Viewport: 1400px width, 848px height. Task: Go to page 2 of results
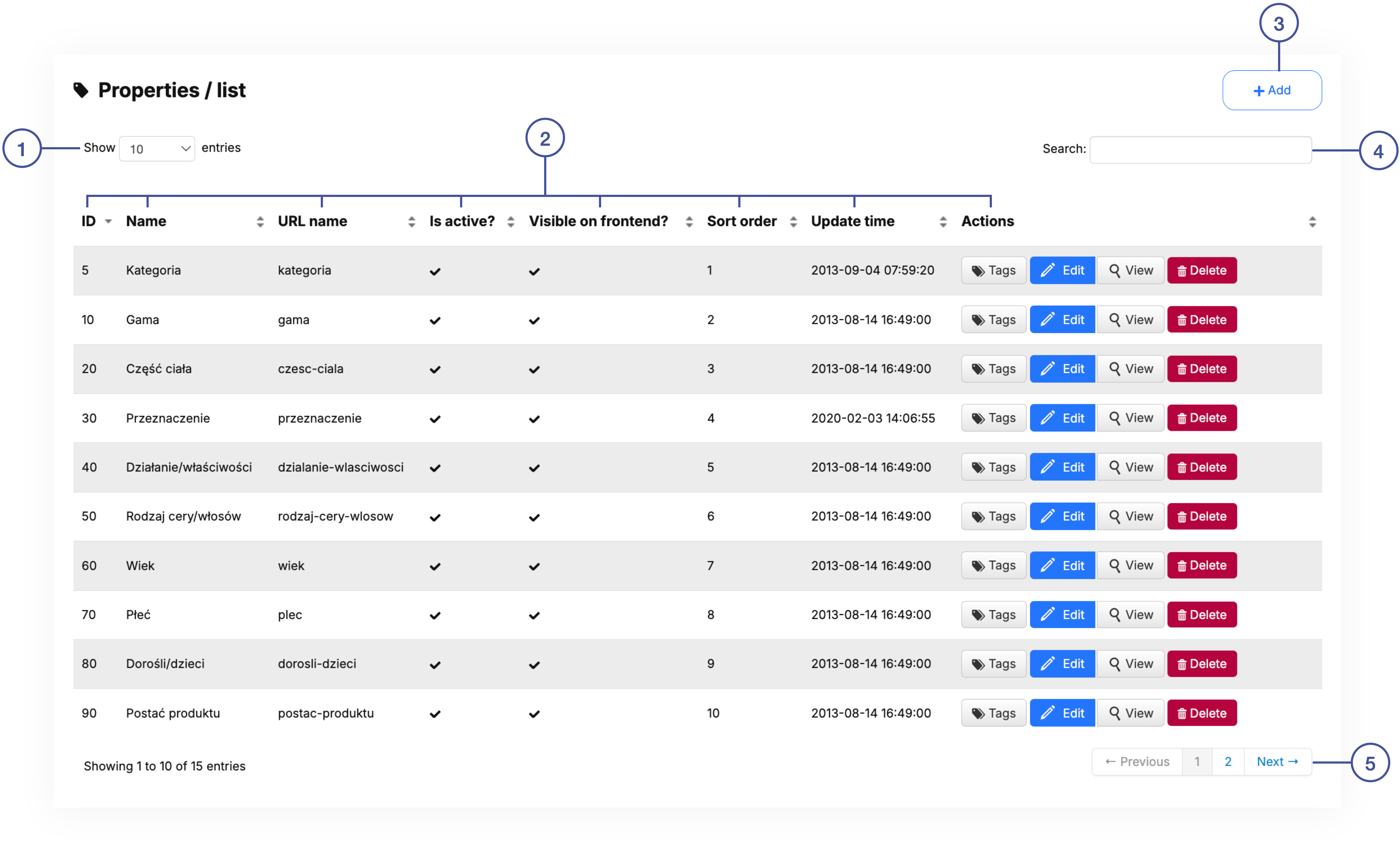(x=1227, y=762)
